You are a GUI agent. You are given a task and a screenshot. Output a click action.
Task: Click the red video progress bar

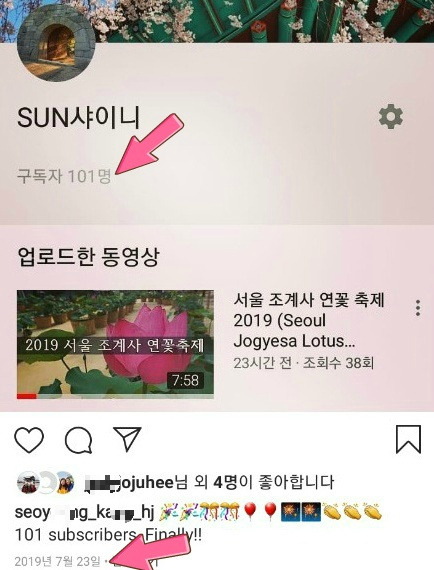27,396
